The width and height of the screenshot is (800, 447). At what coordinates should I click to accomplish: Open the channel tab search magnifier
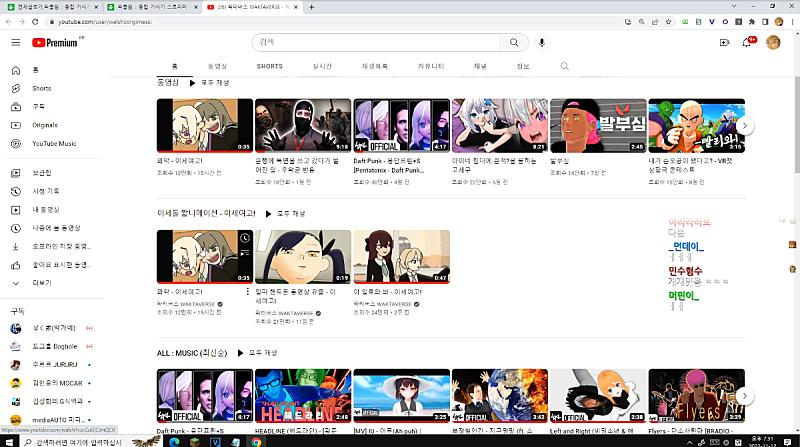(x=564, y=66)
